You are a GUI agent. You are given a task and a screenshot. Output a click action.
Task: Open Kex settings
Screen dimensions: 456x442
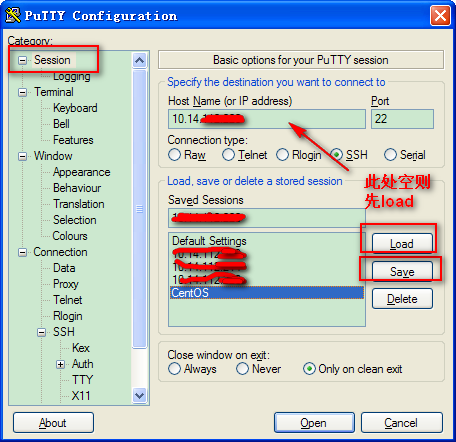(81, 348)
